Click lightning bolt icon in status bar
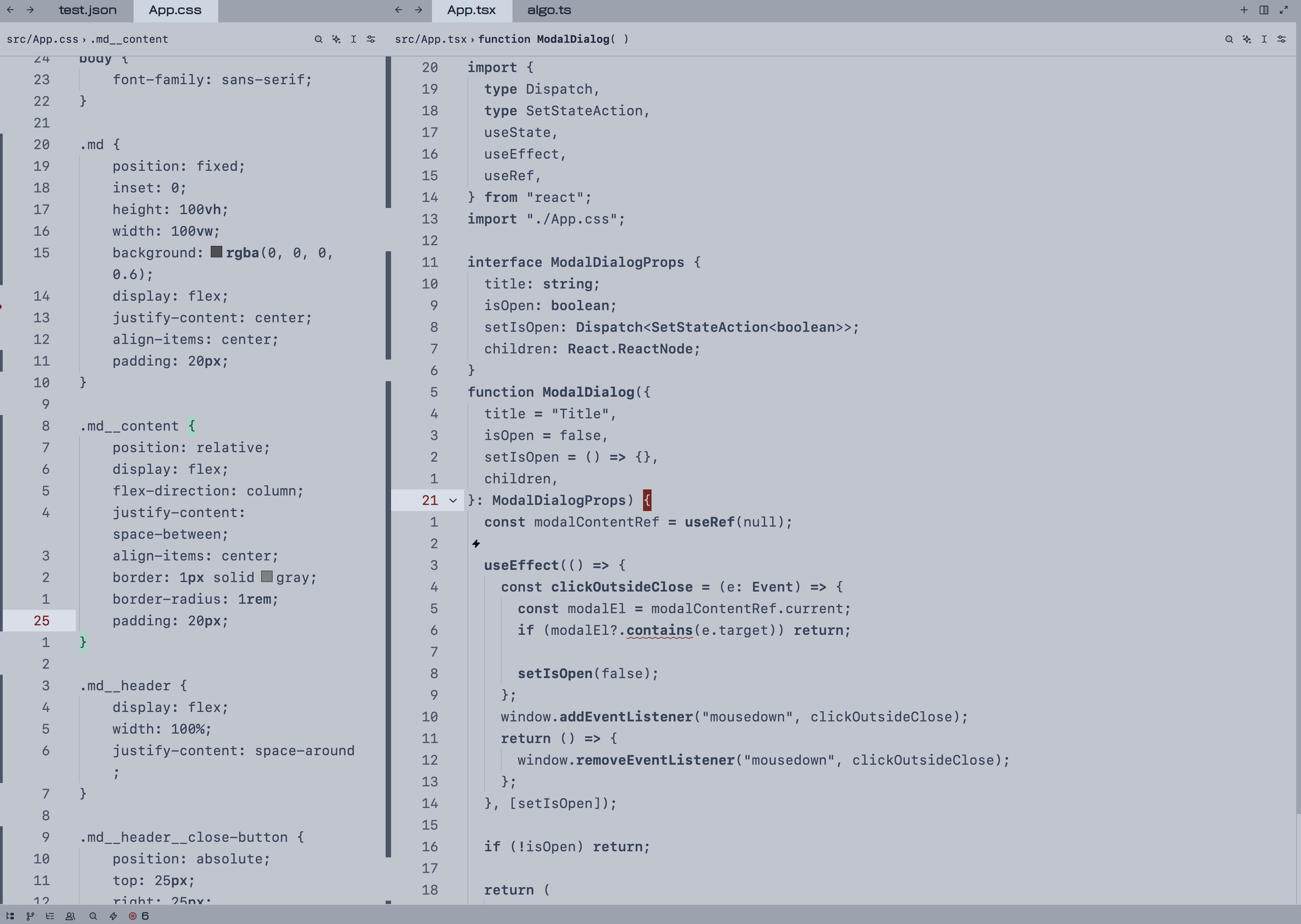The image size is (1301, 924). (x=113, y=916)
